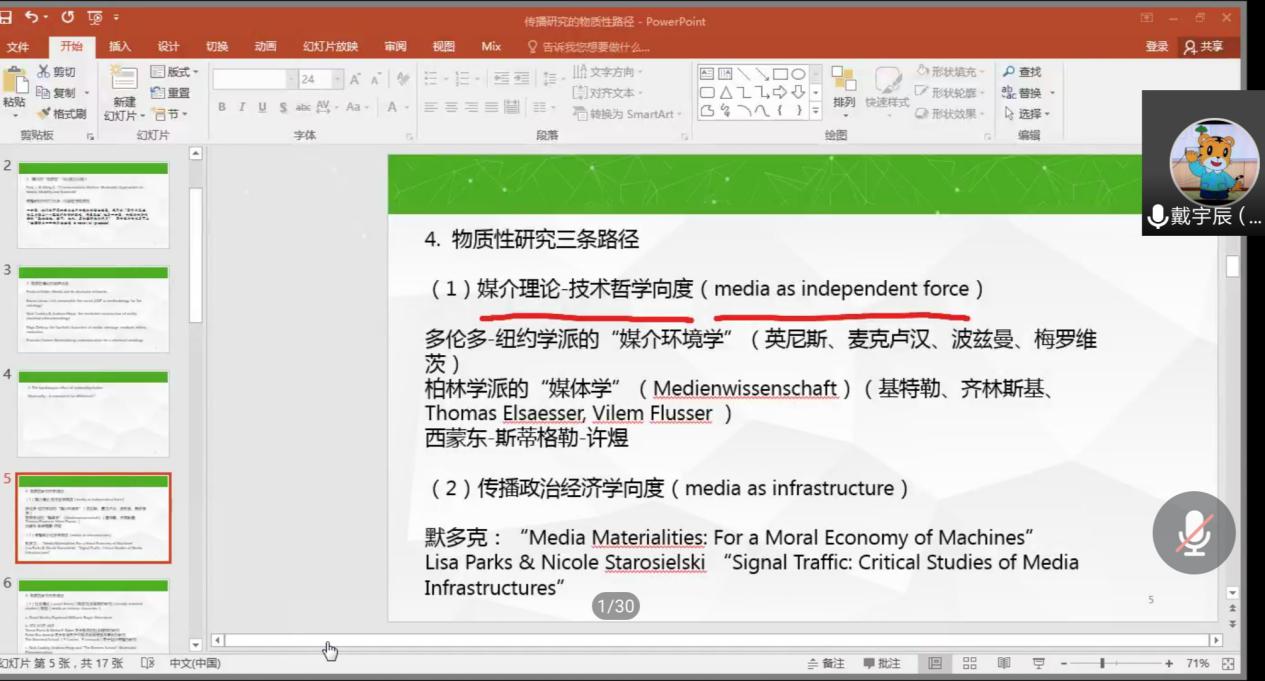Viewport: 1265px width, 681px height.
Task: Select the oval shape in shapes gallery
Action: 798,74
